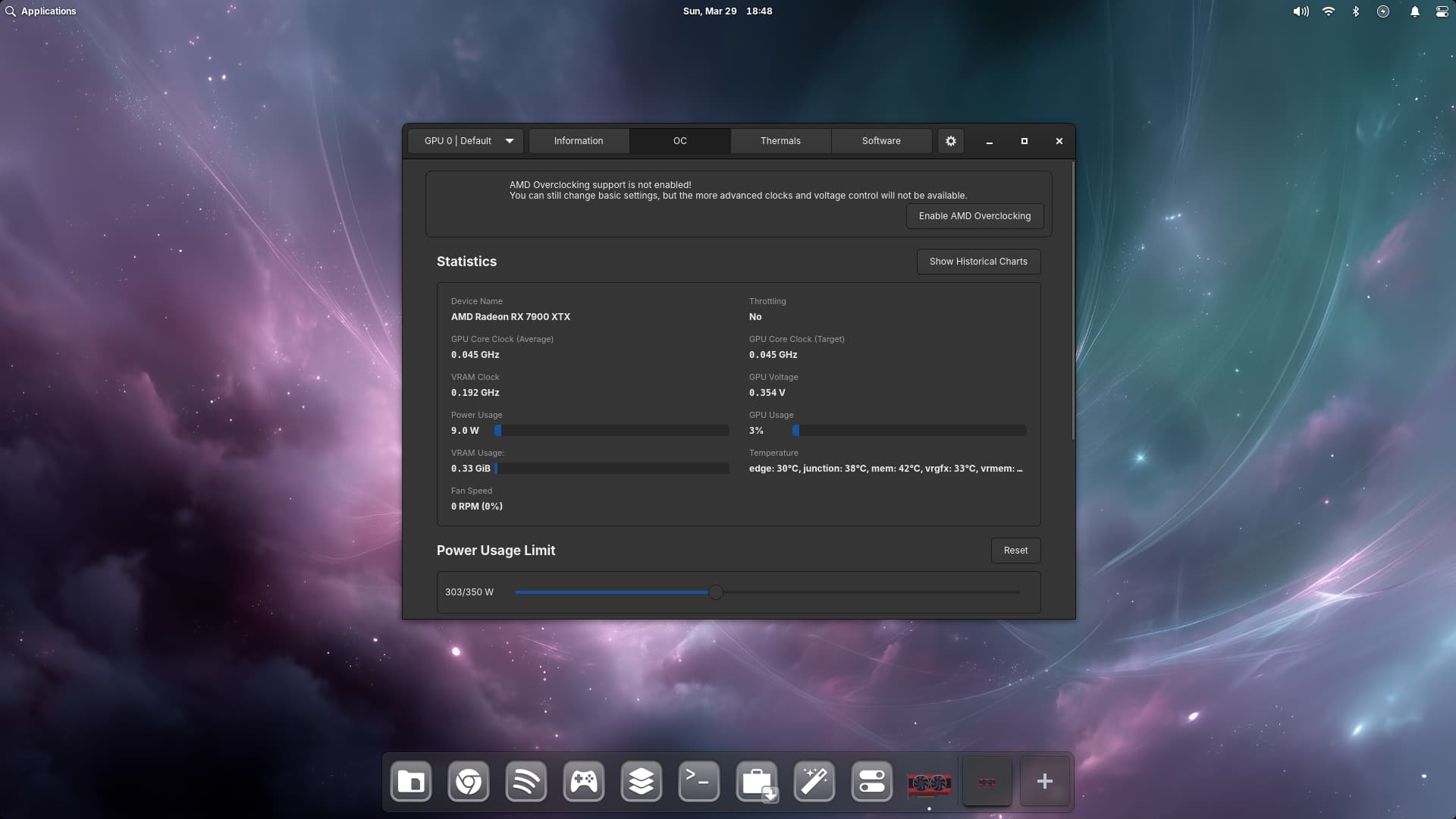Open the settings gear in header bar
Viewport: 1456px width, 819px height.
[950, 141]
